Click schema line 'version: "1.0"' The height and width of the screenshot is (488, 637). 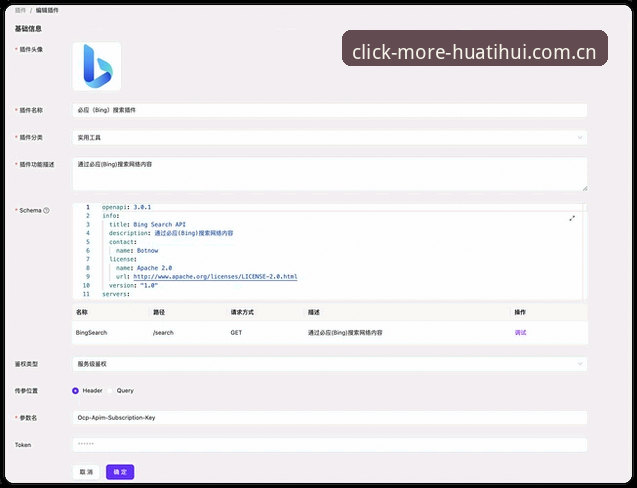133,285
